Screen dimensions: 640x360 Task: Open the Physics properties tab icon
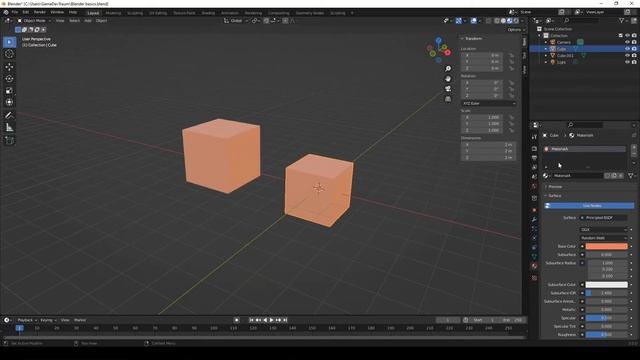click(x=534, y=238)
